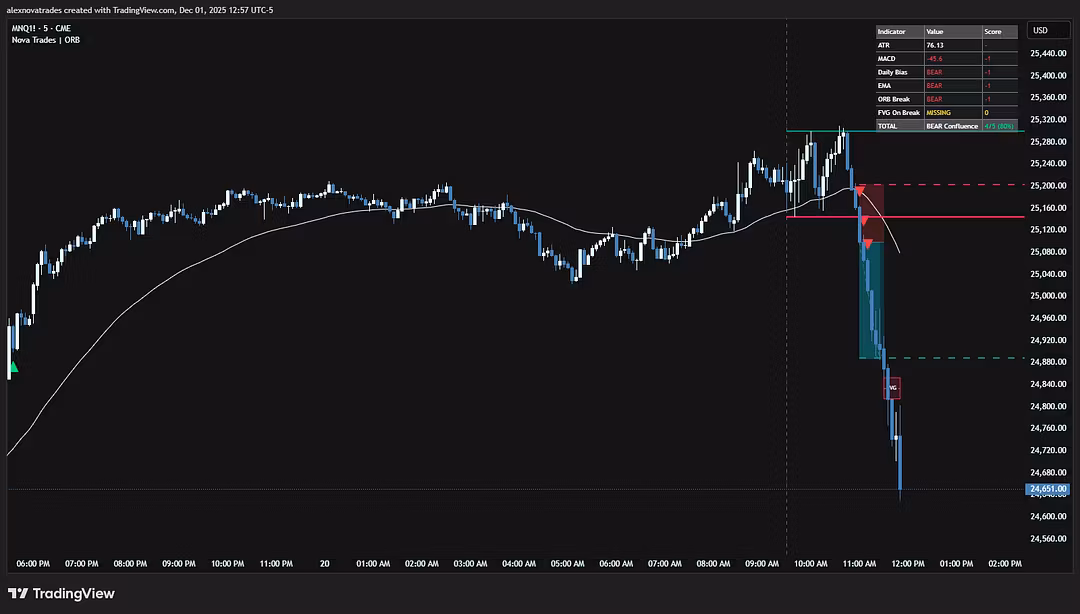
Task: Click the 12:00 PM label on time axis
Action: coord(907,564)
